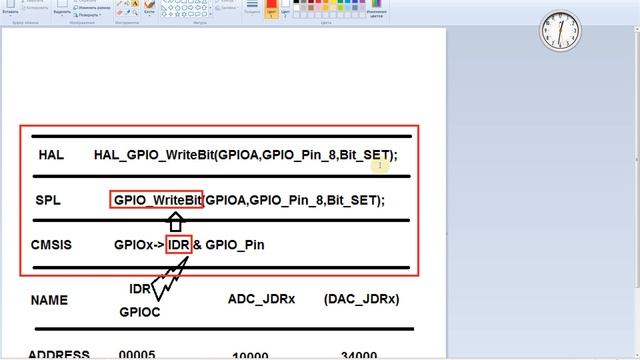640x360 pixels.
Task: Click the '00005' address value
Action: (137, 355)
